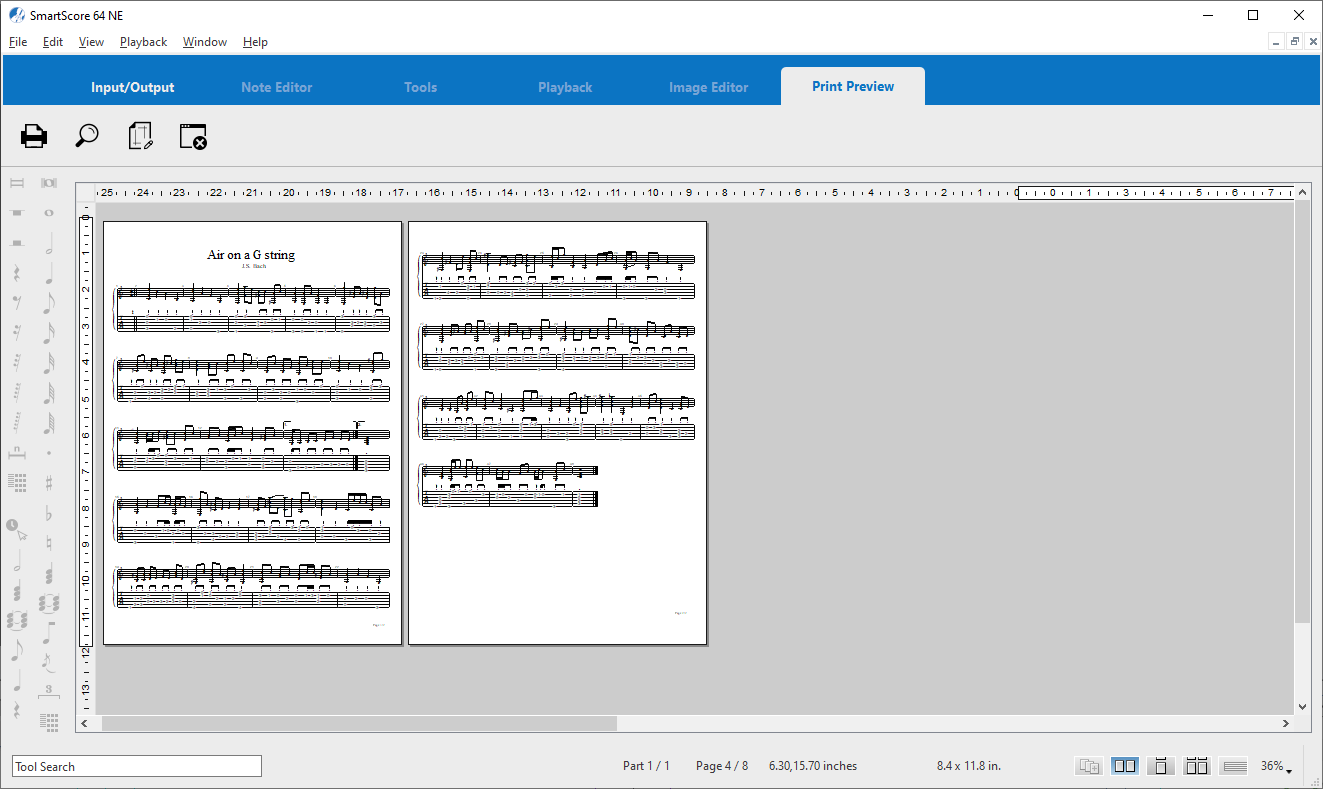Select the natural accidental in the palette
The image size is (1323, 789).
pos(48,543)
